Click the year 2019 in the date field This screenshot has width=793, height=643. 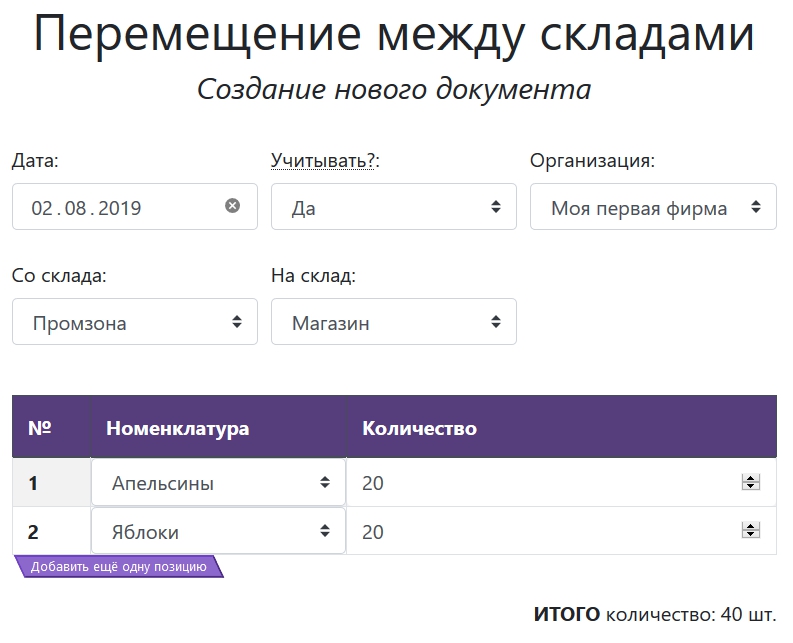(x=120, y=208)
